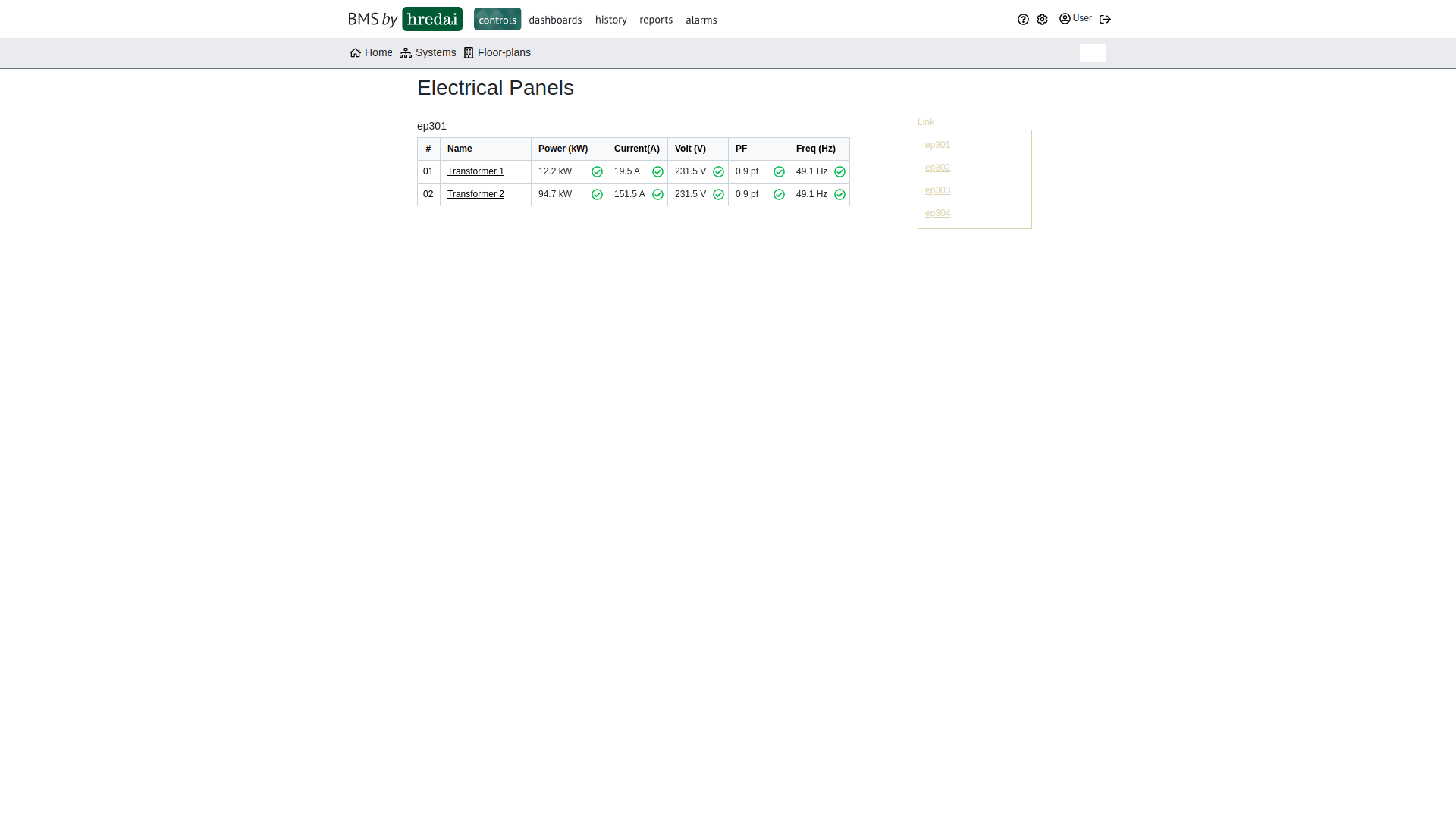
Task: Click the 94.7 kW value
Action: pos(555,194)
